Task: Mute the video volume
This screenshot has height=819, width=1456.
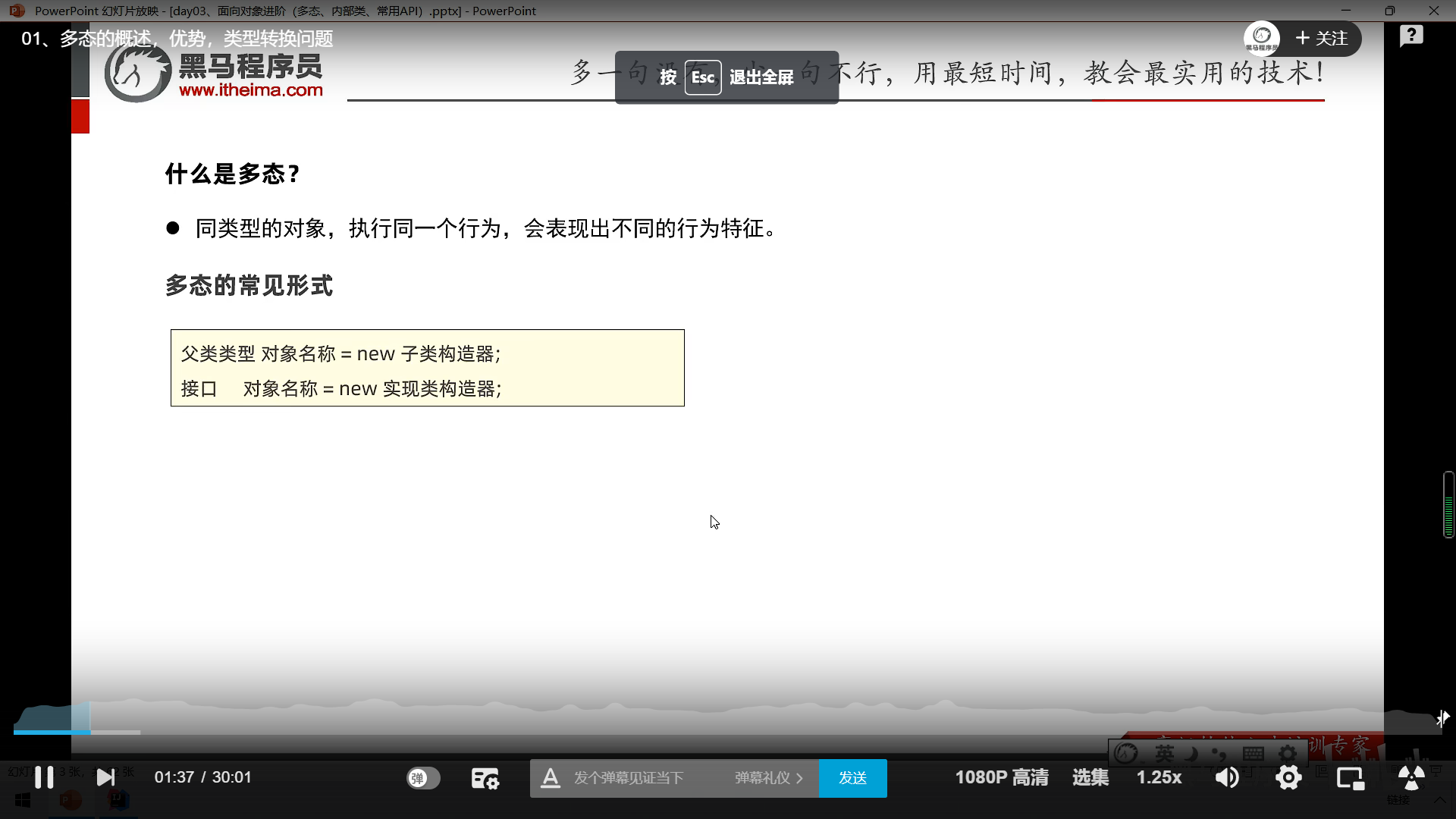Action: pyautogui.click(x=1226, y=777)
